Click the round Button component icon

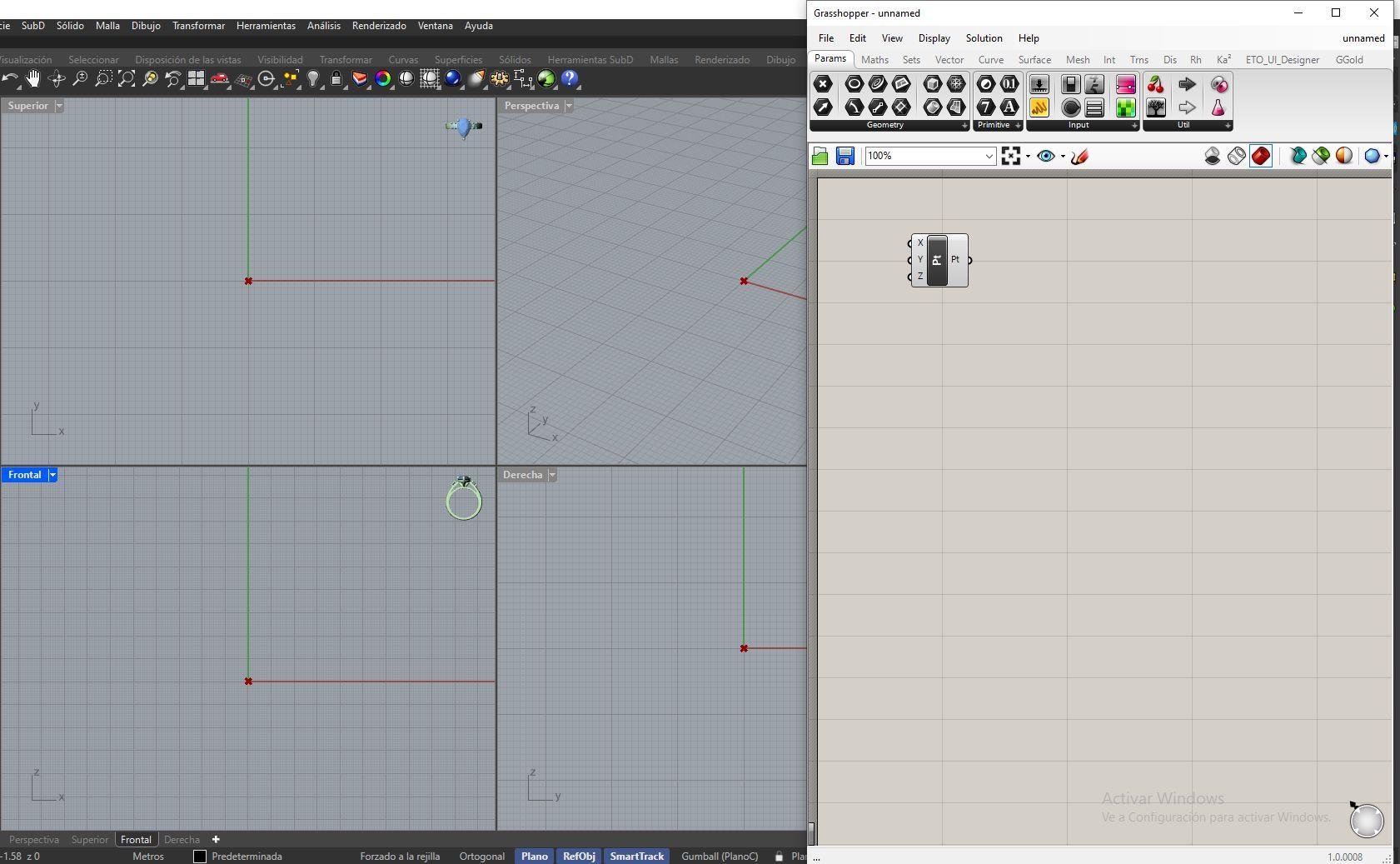tap(1071, 107)
